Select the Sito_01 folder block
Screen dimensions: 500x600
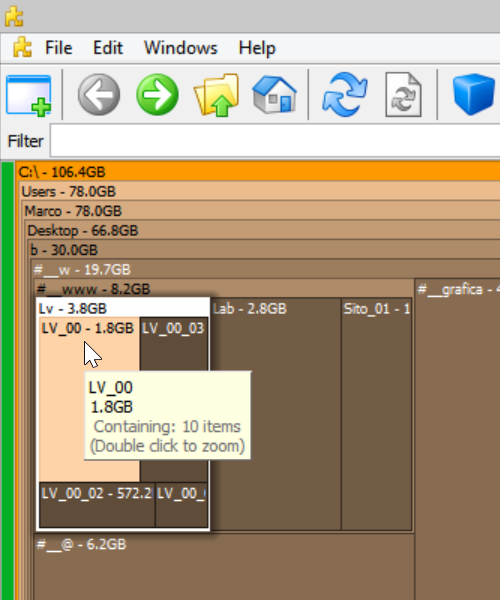pos(376,415)
